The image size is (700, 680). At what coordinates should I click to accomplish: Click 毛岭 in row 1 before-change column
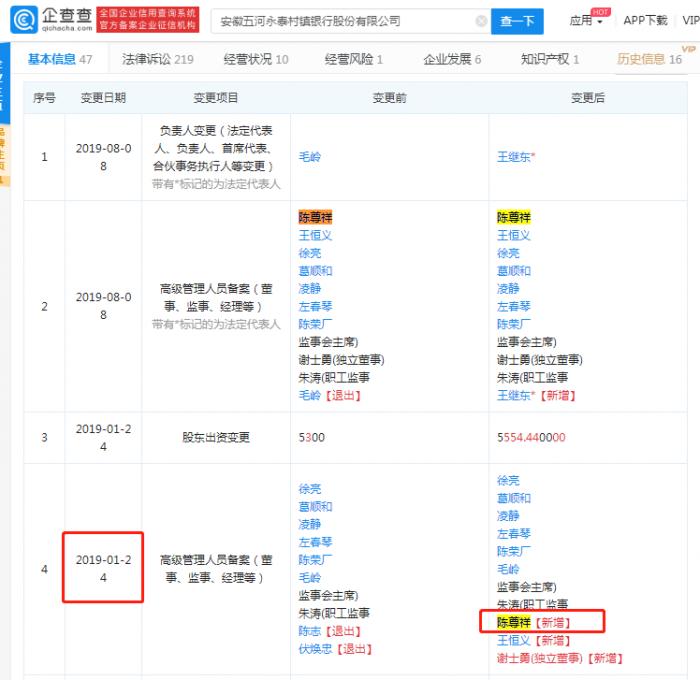310,157
